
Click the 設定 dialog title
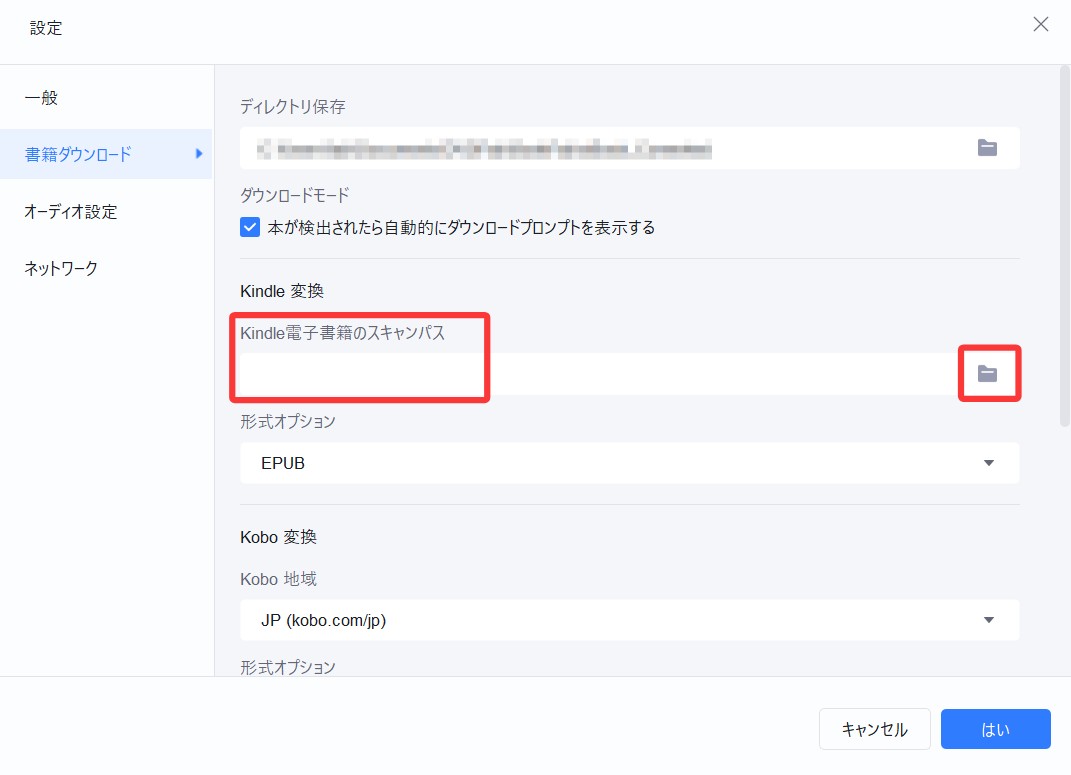[46, 28]
